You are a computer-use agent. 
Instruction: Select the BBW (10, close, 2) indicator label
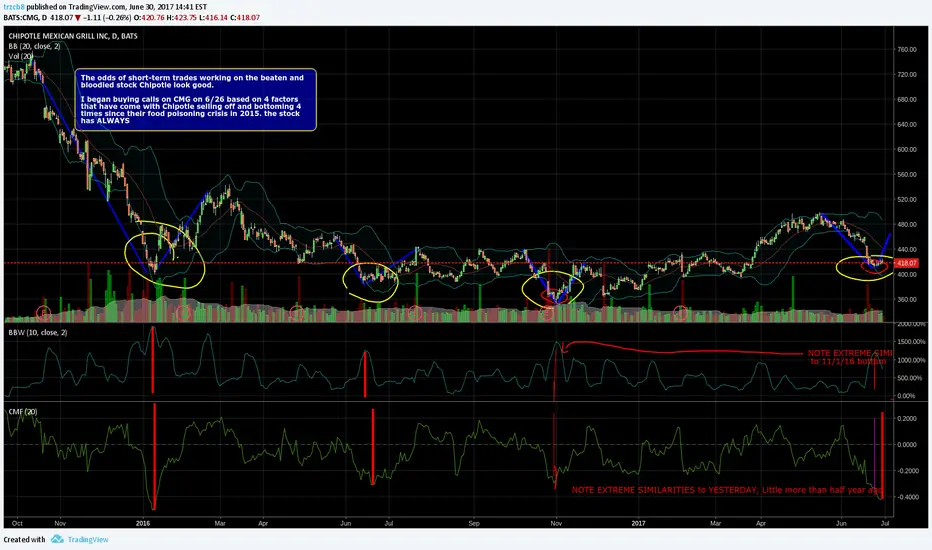click(37, 332)
